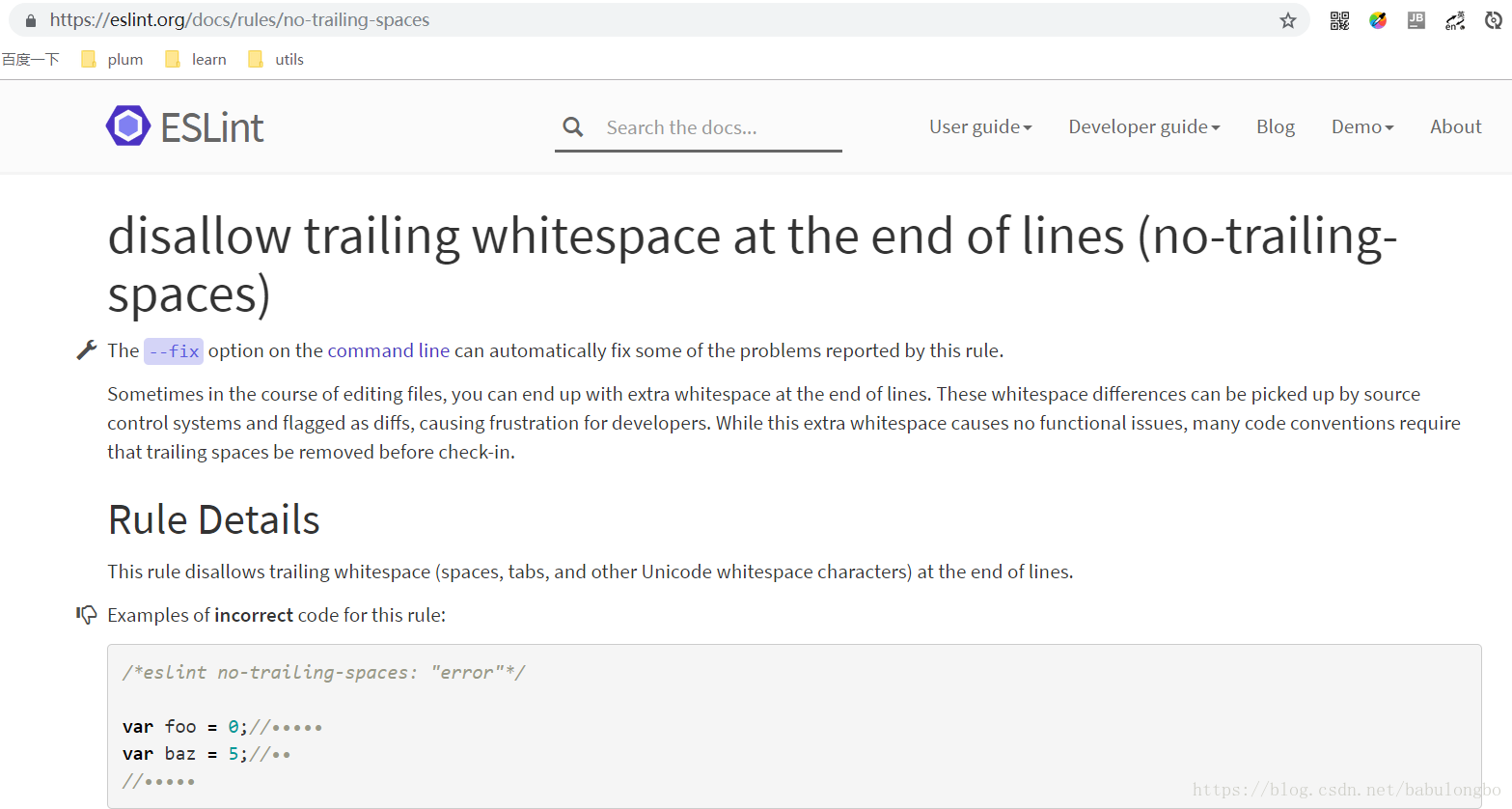Open the plum bookmark folder
Viewport: 1512px width, 809px height.
click(112, 59)
